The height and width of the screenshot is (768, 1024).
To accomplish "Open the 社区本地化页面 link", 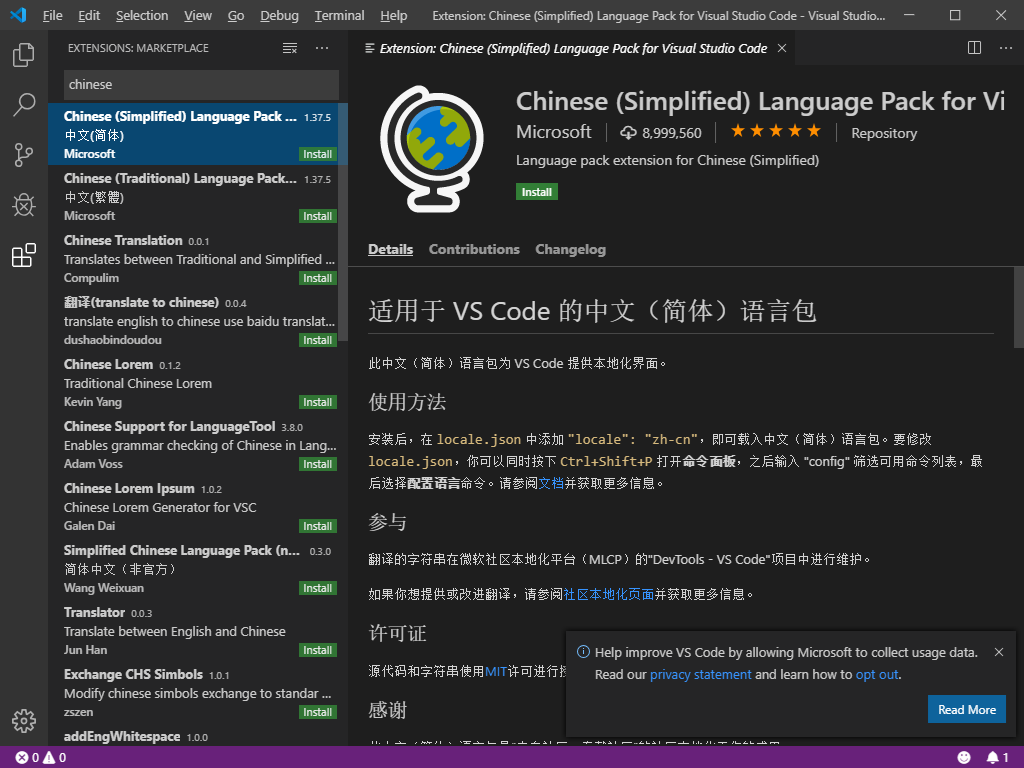I will [608, 594].
